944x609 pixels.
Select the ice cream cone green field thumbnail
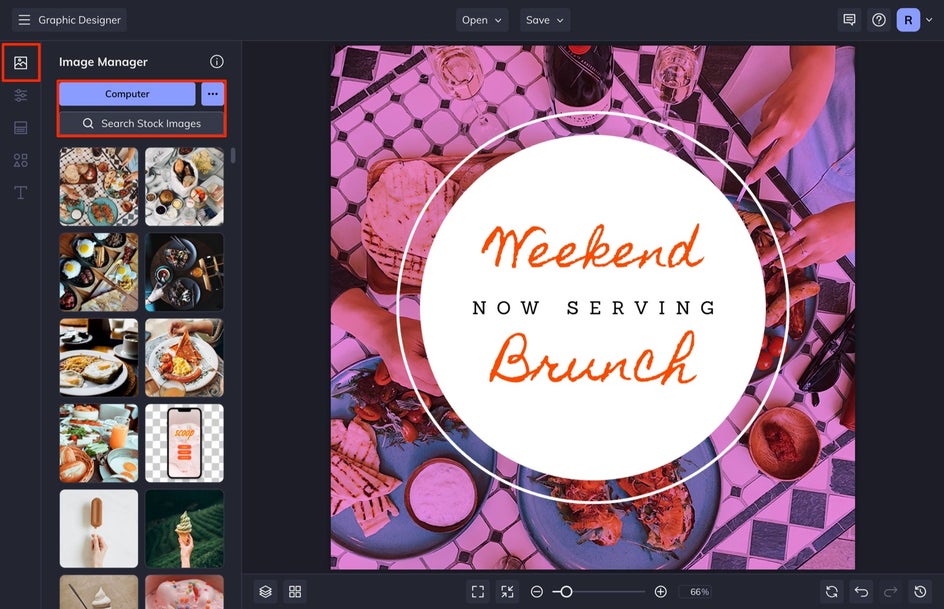pos(184,528)
